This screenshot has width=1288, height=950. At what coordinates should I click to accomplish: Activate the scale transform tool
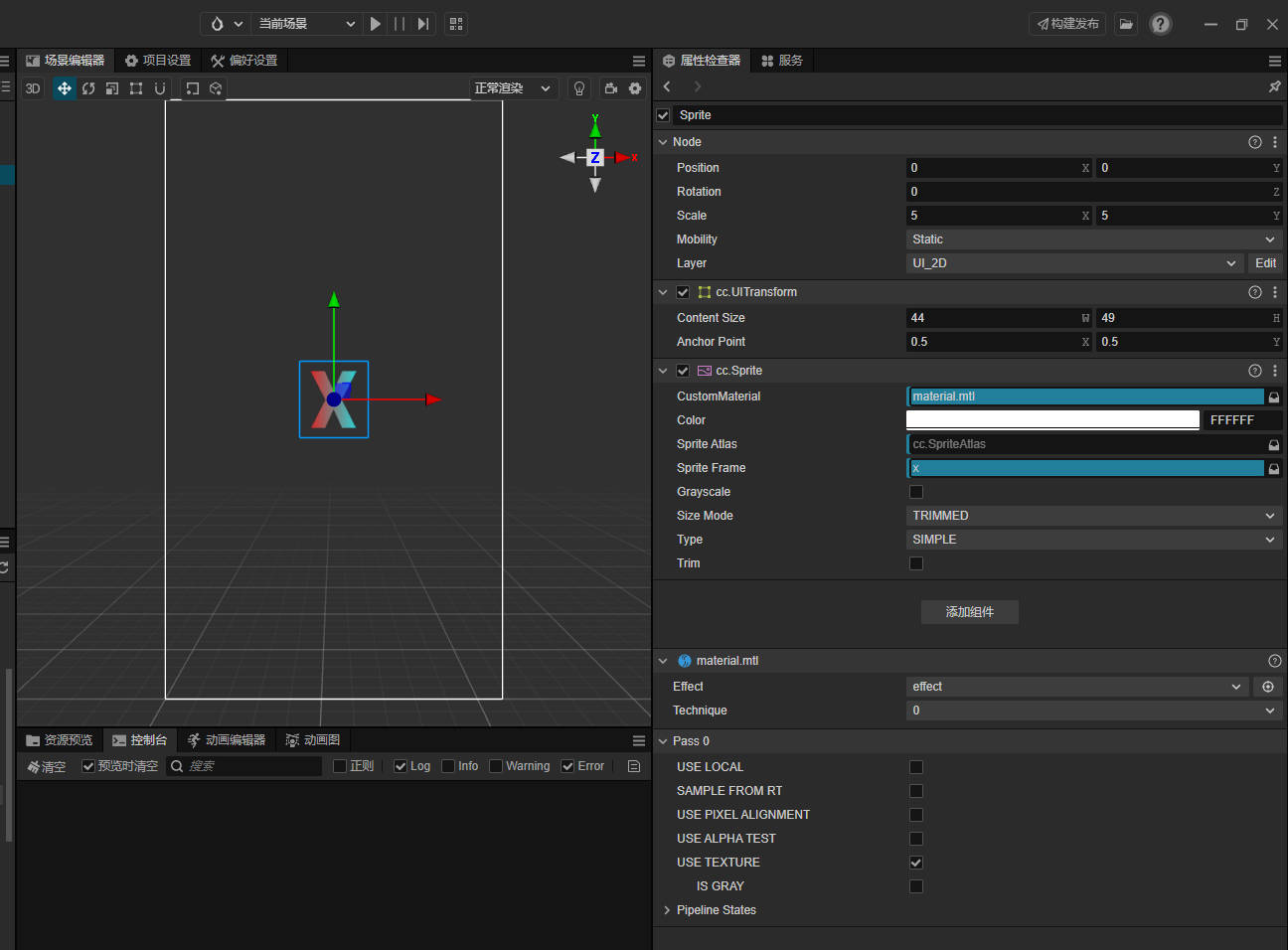pos(112,88)
